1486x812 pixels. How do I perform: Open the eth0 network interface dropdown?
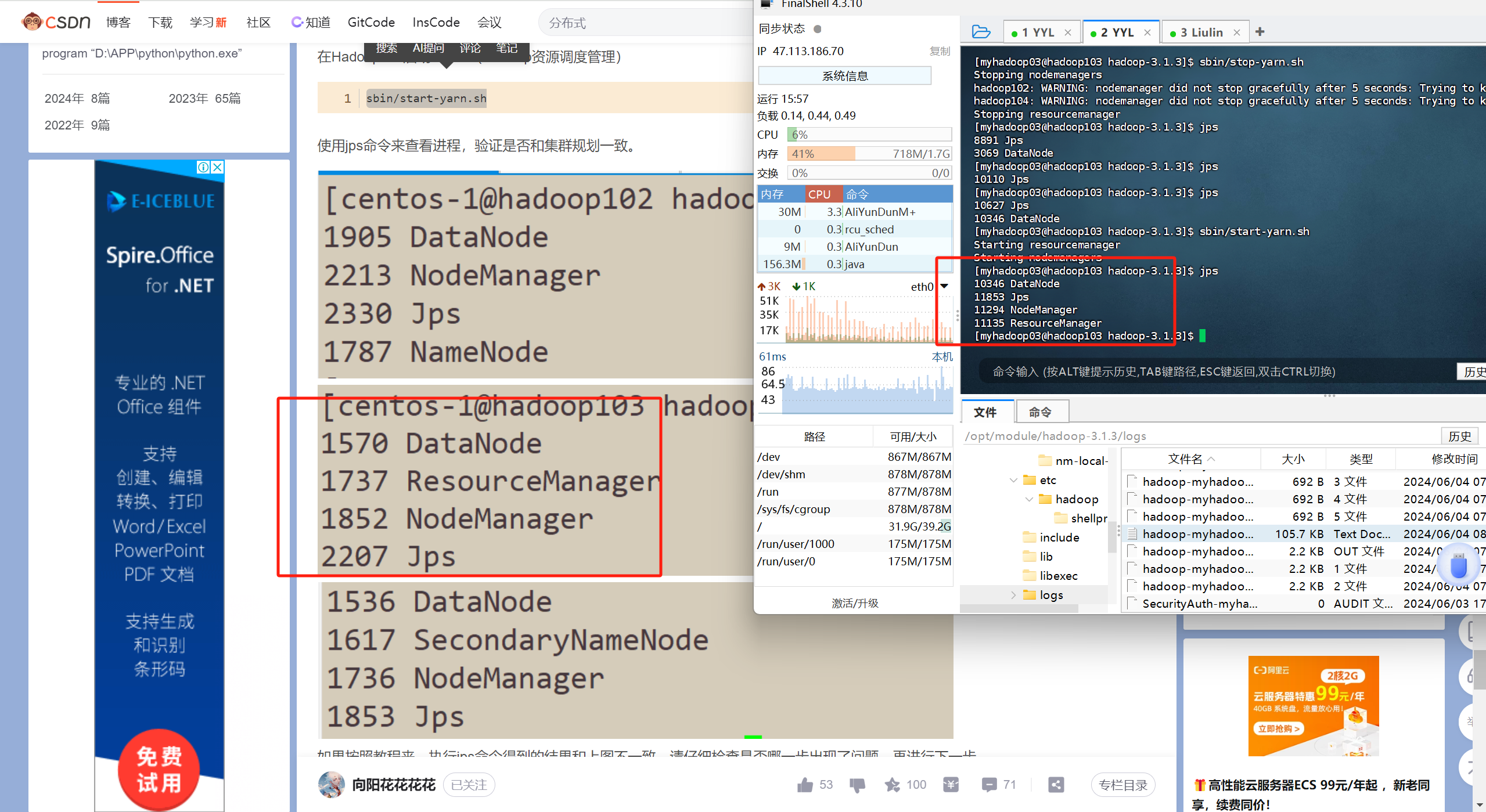[945, 286]
